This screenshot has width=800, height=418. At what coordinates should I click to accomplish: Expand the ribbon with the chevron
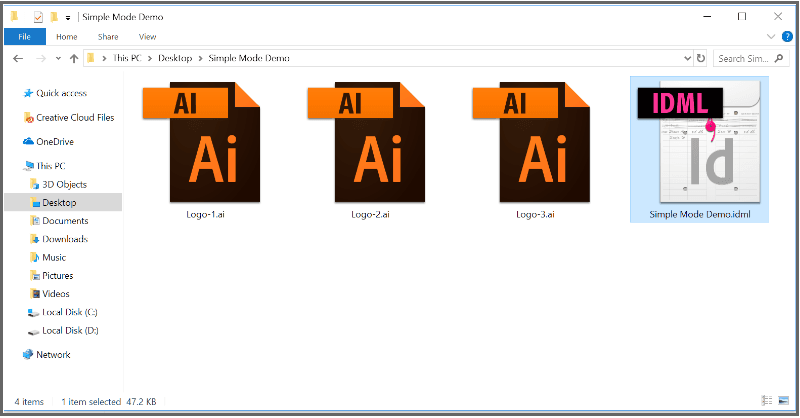771,36
